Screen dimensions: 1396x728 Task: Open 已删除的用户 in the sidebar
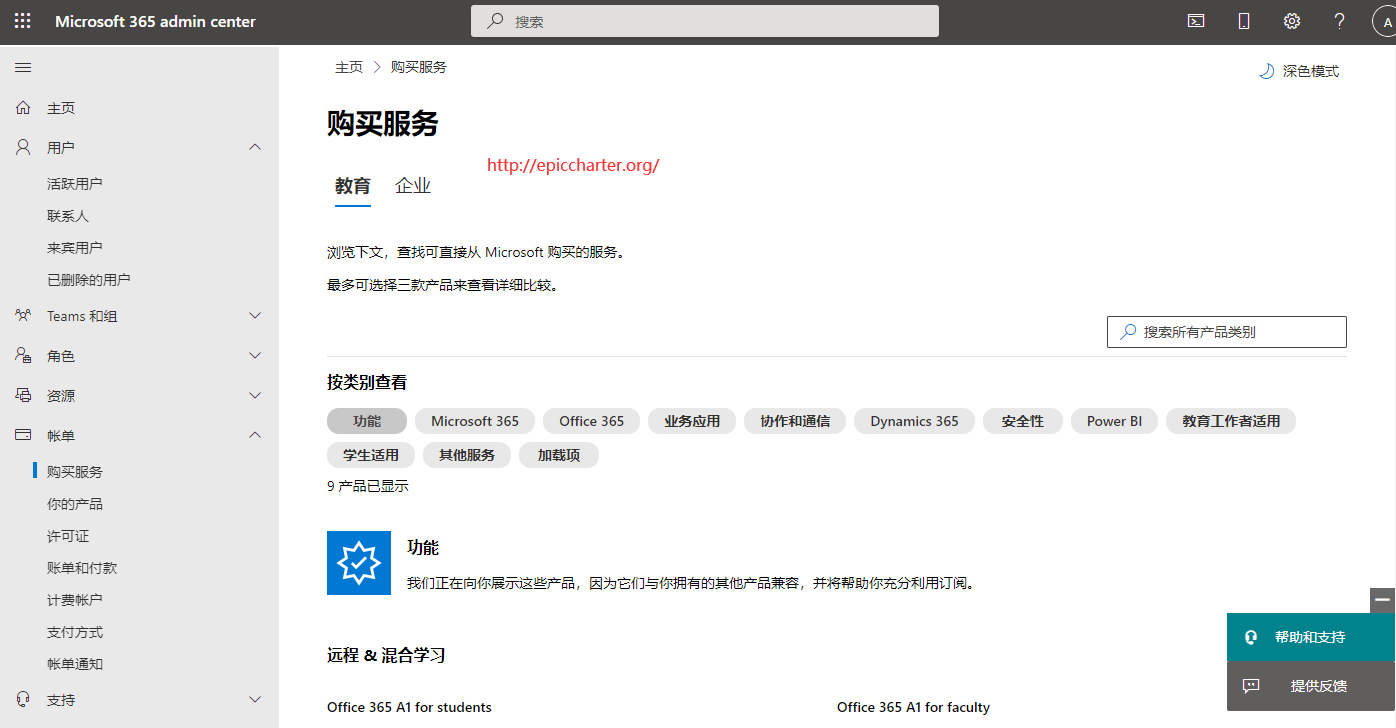tap(89, 279)
